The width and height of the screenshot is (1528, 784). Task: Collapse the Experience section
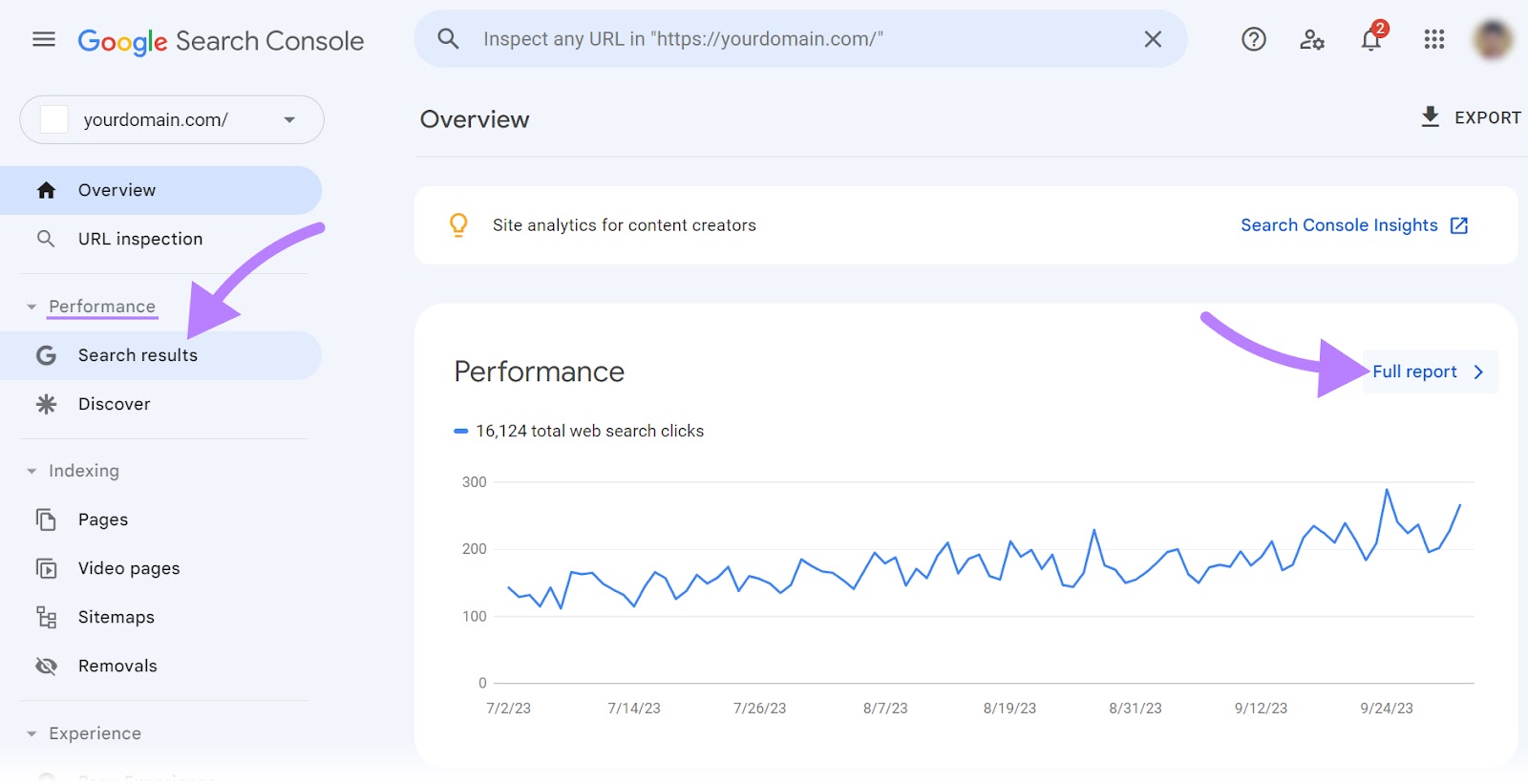[32, 733]
